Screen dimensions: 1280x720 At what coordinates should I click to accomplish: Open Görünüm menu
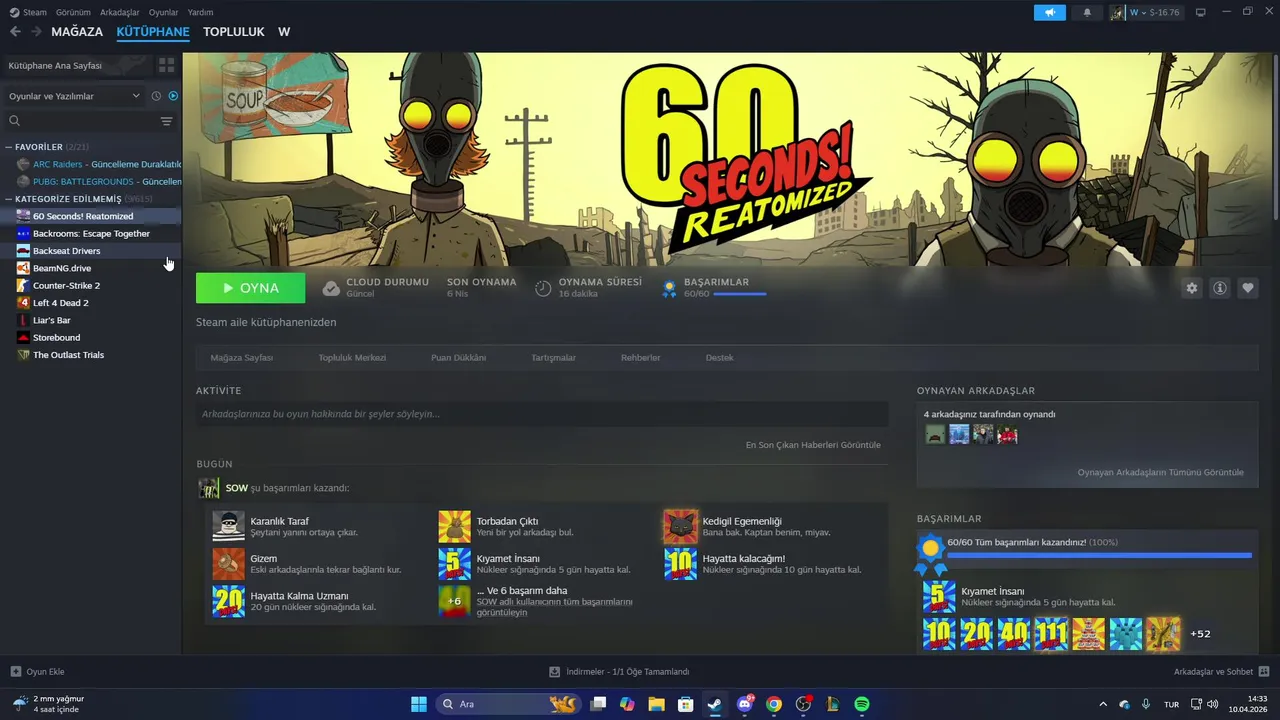click(x=73, y=12)
